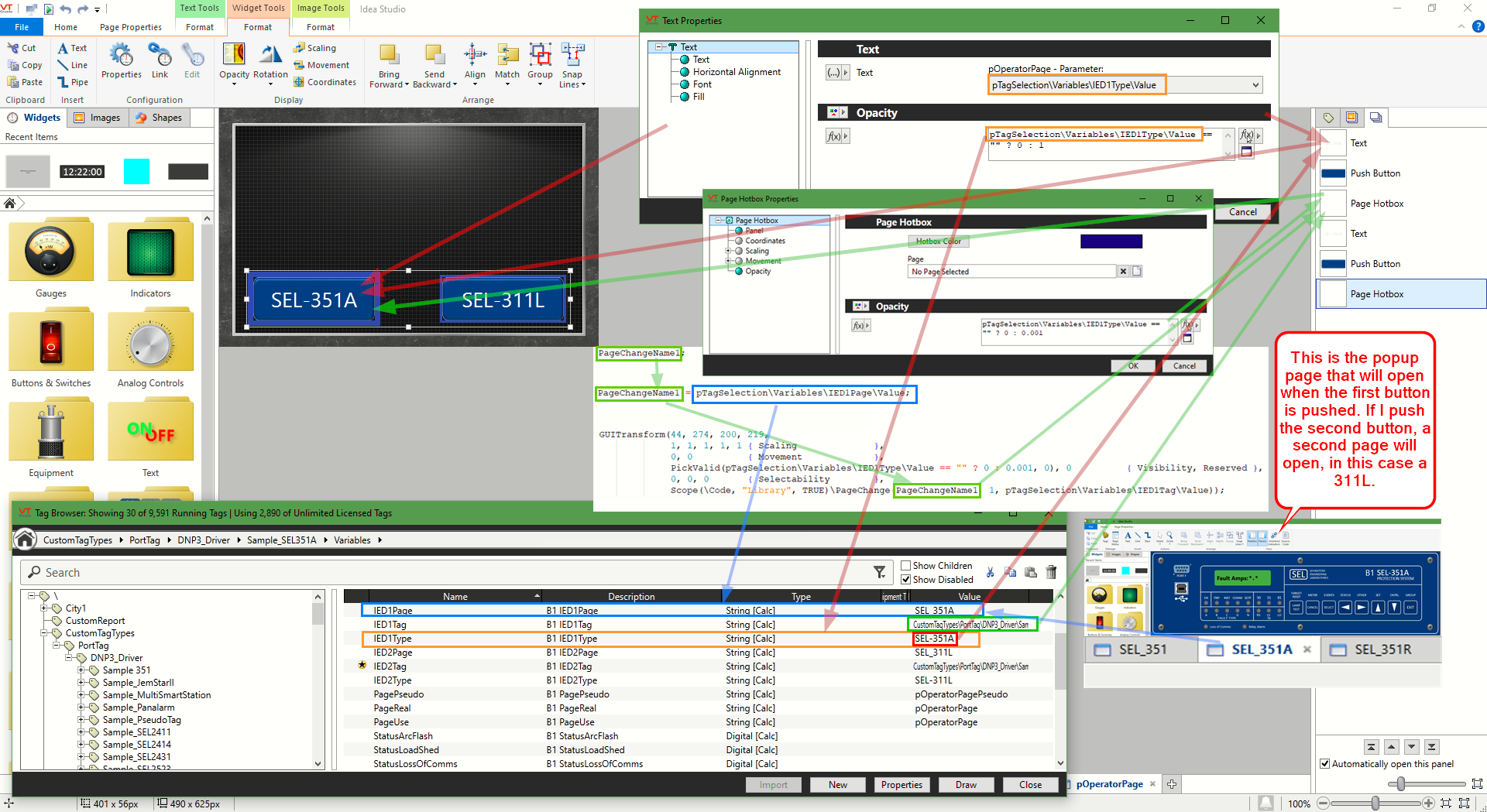
Task: Click the Rotation tool icon
Action: (270, 56)
